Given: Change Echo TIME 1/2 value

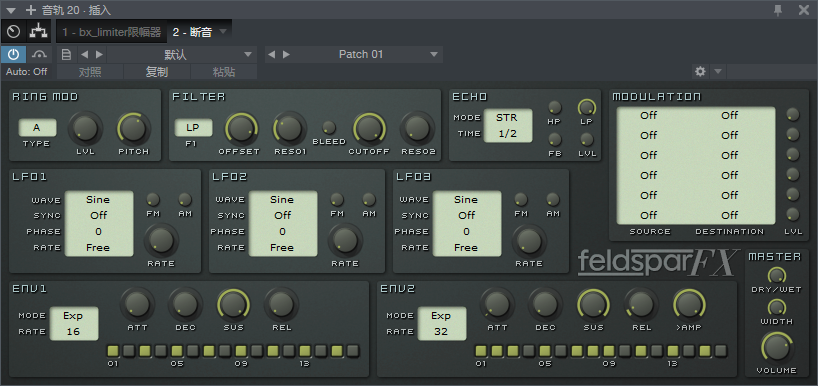Looking at the screenshot, I should coord(507,134).
